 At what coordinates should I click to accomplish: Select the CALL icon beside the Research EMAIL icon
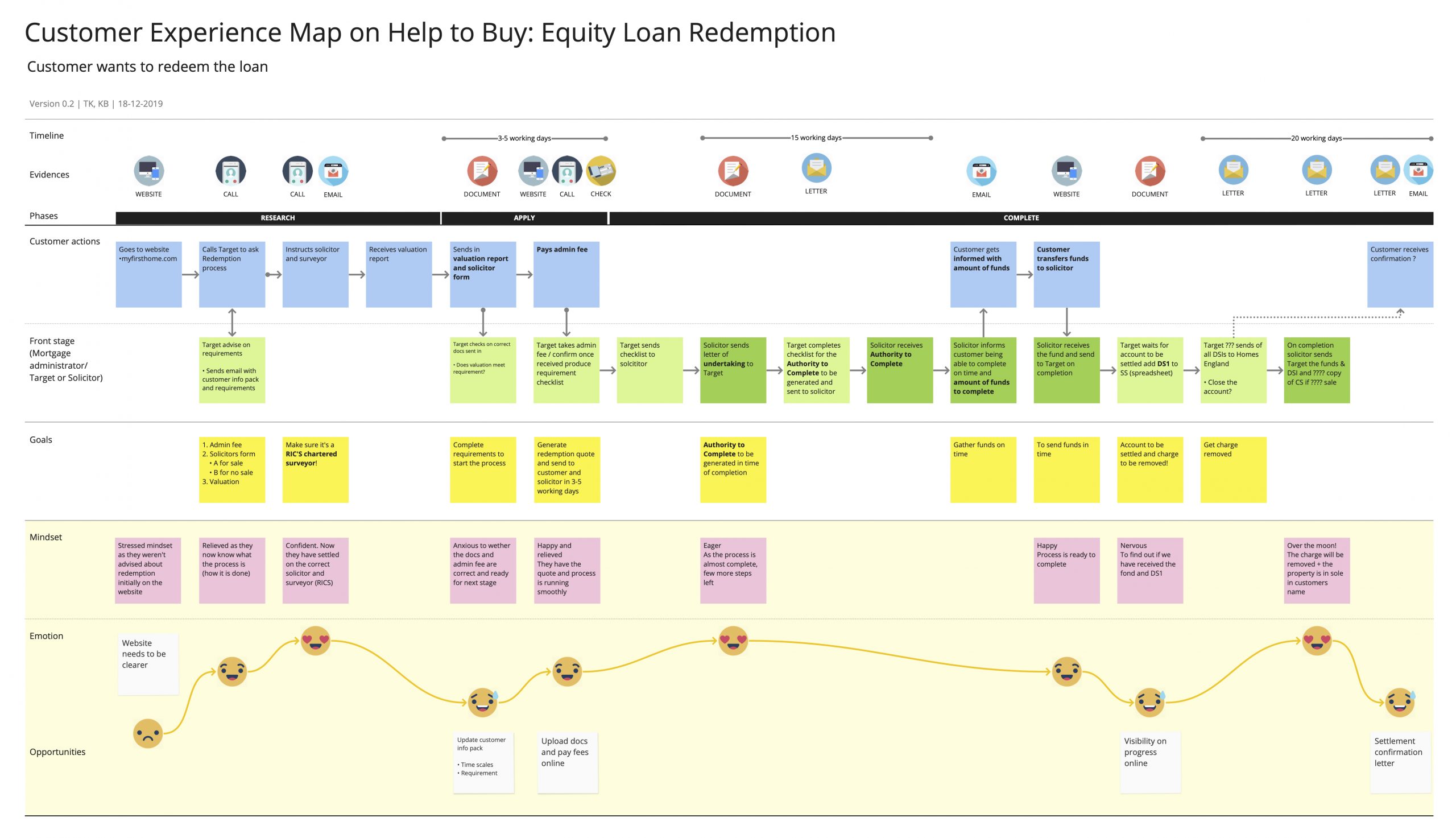pos(297,171)
